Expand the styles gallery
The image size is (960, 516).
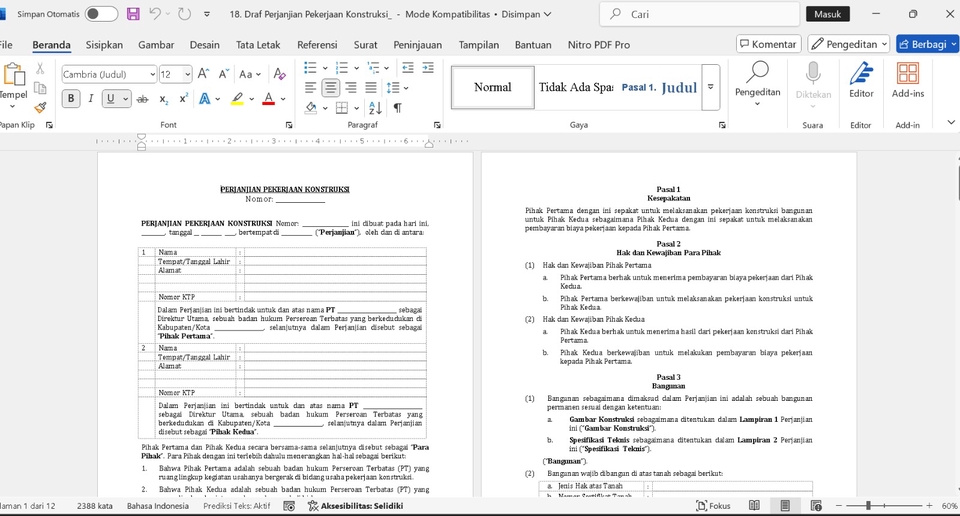click(x=711, y=88)
